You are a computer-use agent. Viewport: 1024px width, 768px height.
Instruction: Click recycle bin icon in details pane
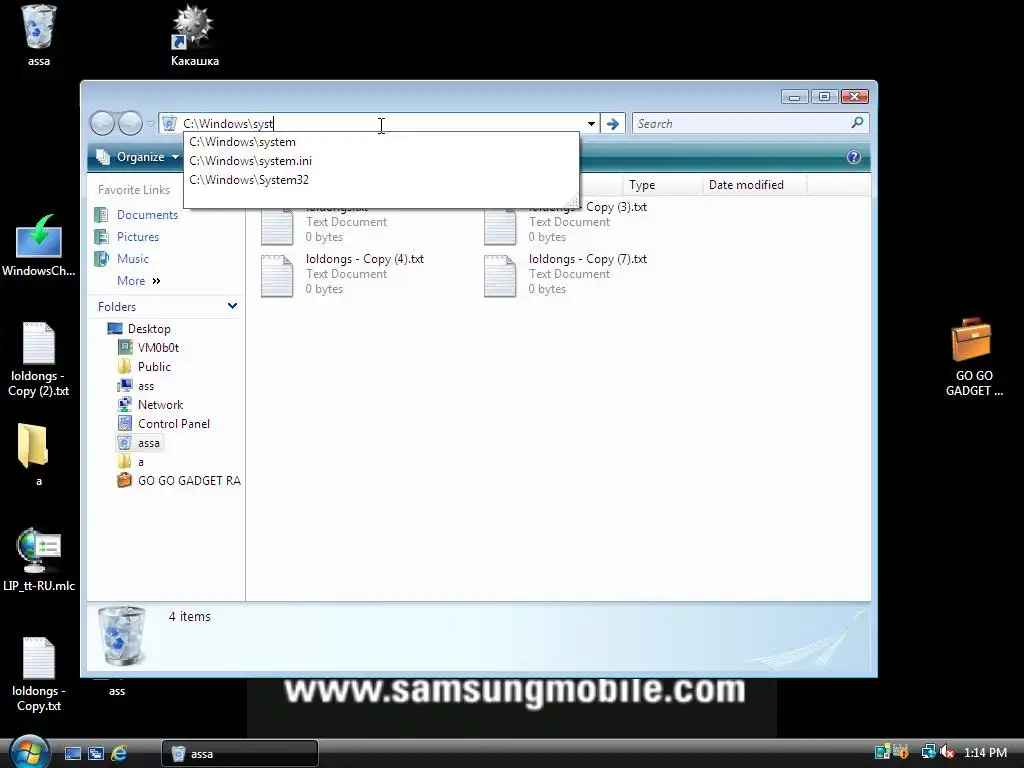[x=121, y=636]
